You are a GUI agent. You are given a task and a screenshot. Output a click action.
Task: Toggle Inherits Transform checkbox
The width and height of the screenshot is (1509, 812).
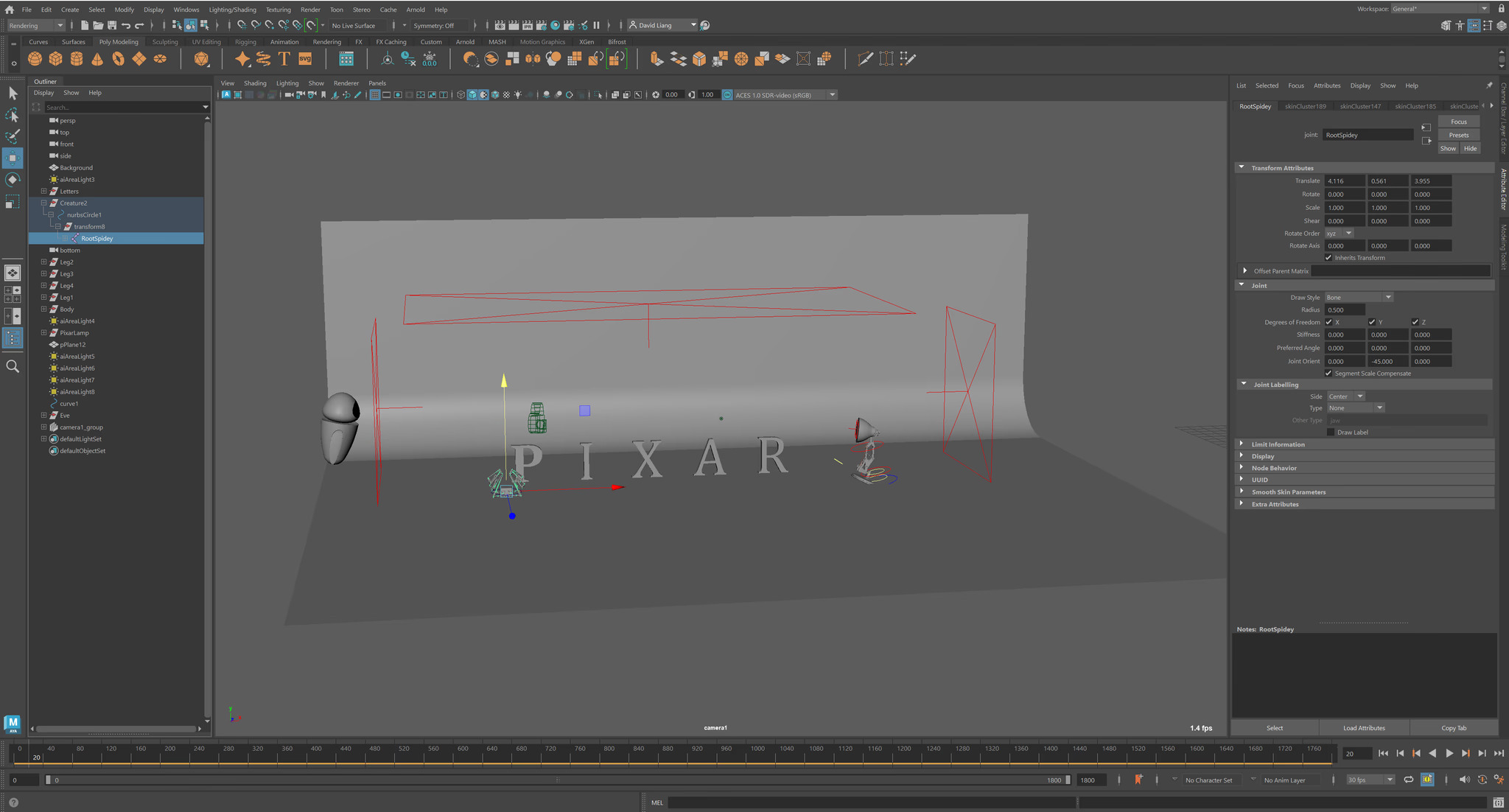tap(1328, 258)
